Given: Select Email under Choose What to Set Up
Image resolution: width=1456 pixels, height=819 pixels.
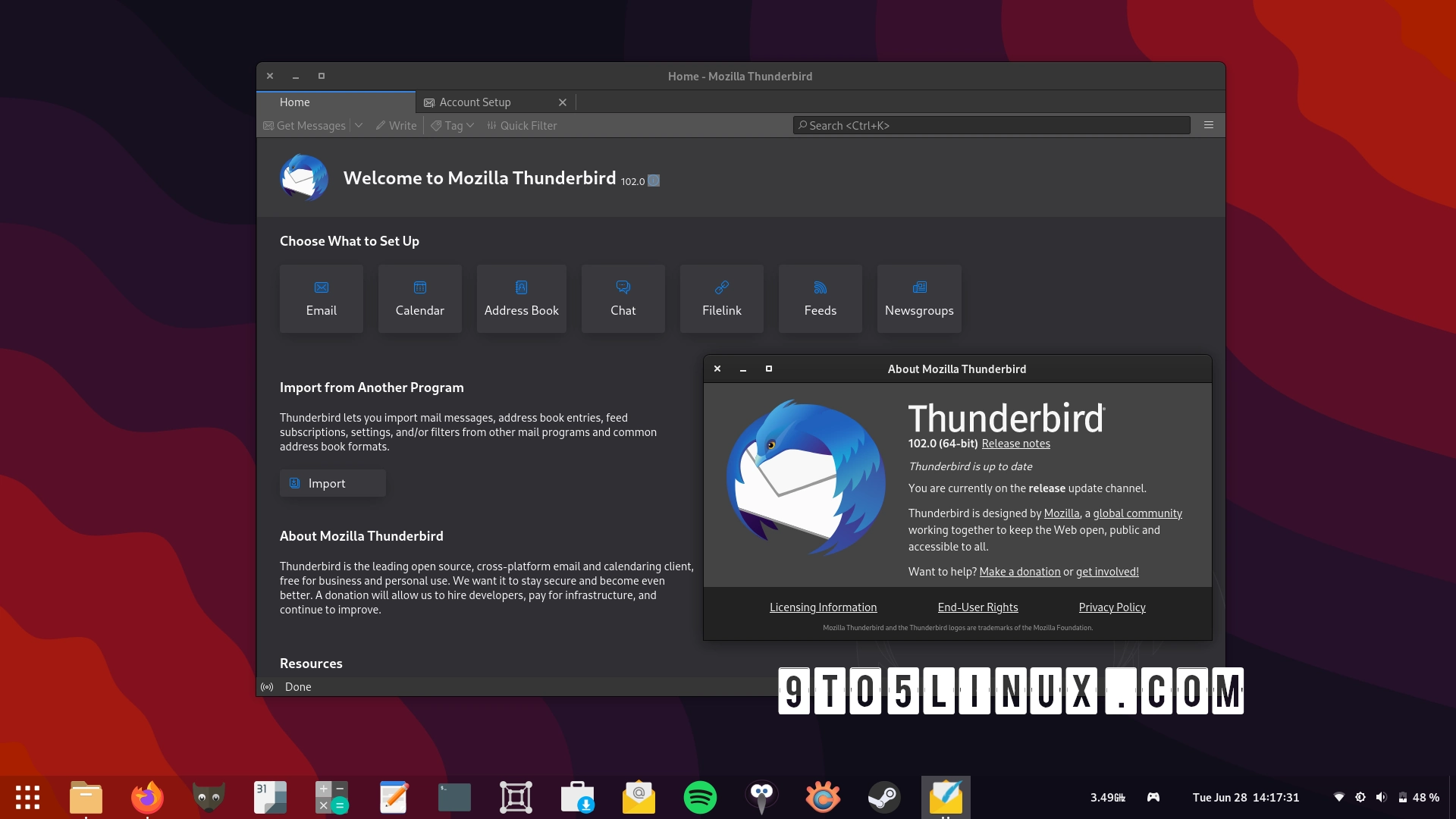Looking at the screenshot, I should click(x=321, y=298).
